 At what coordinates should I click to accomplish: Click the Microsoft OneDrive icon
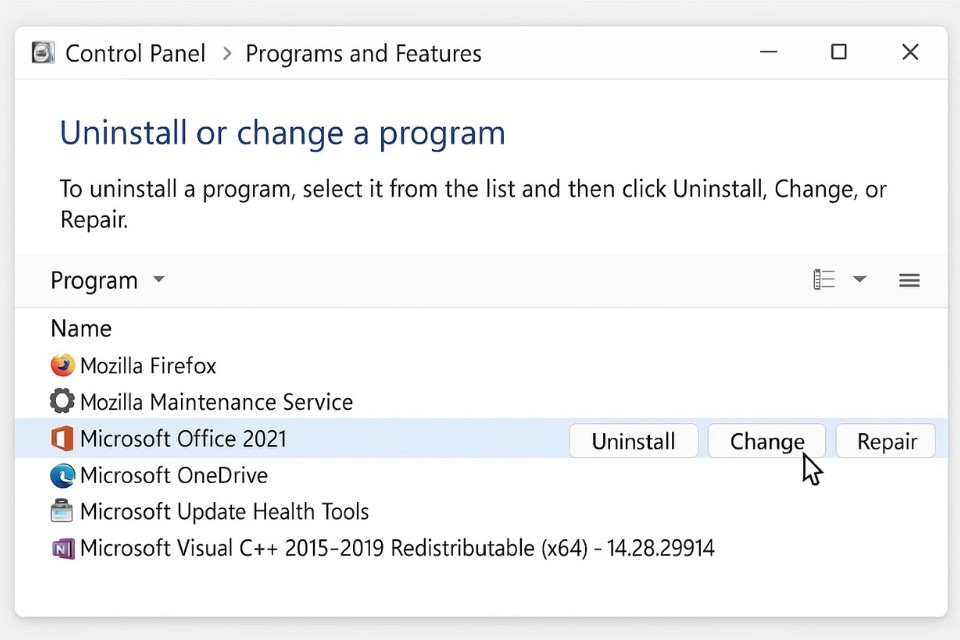pyautogui.click(x=62, y=475)
